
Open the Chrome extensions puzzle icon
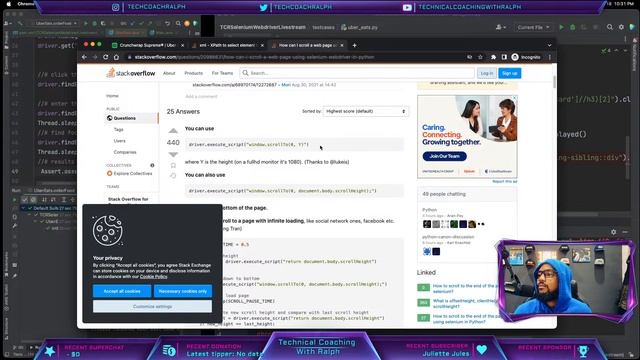(x=493, y=57)
